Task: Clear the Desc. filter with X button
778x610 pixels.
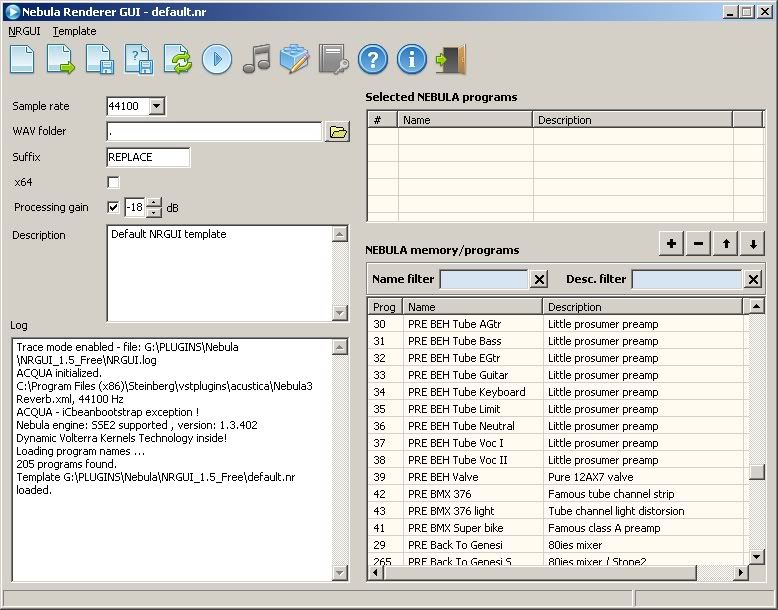Action: point(753,279)
